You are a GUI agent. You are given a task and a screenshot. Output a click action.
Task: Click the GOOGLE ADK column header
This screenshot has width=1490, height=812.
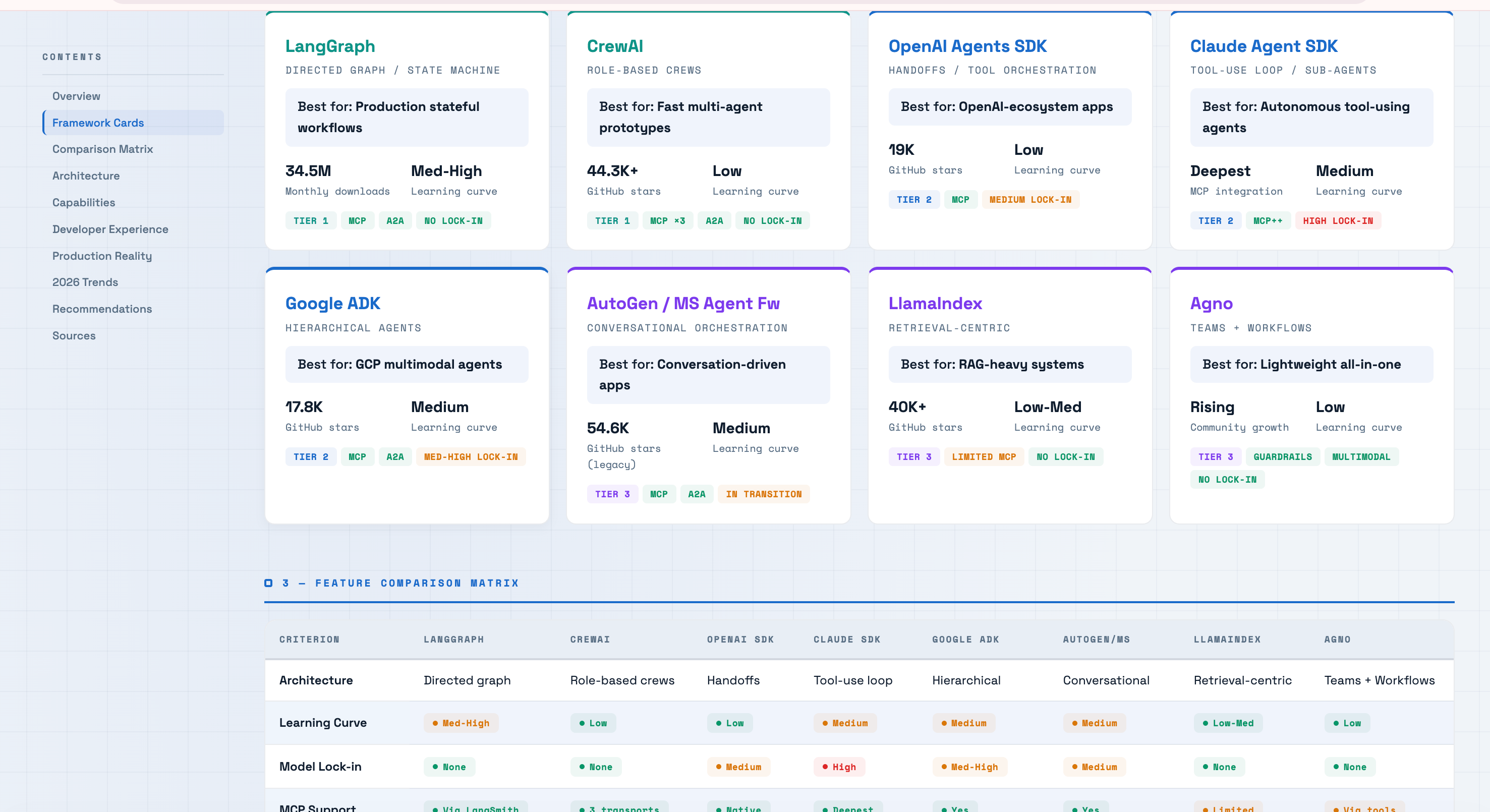[x=965, y=639]
